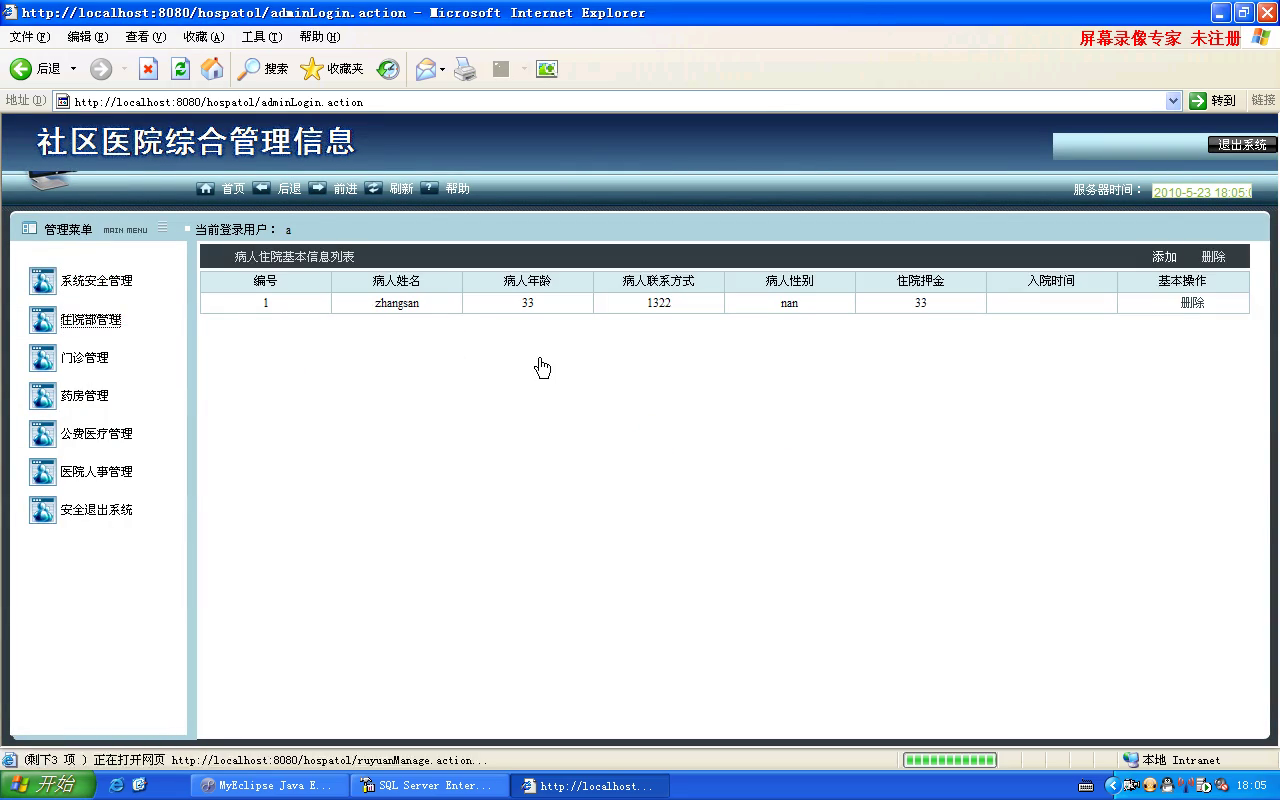Screen dimensions: 1280x800
Task: Click the icon next to 安全退出系统
Action: tap(43, 510)
